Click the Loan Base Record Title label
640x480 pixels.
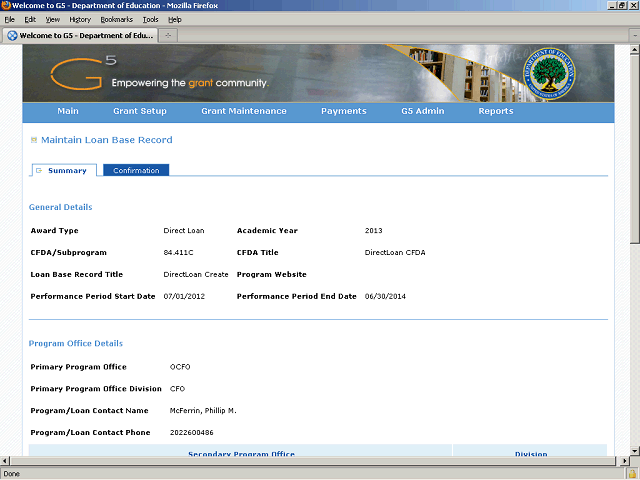coord(77,275)
